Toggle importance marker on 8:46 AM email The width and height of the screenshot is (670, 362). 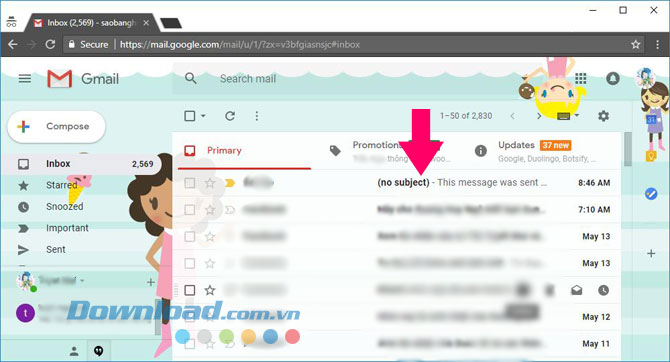click(230, 183)
